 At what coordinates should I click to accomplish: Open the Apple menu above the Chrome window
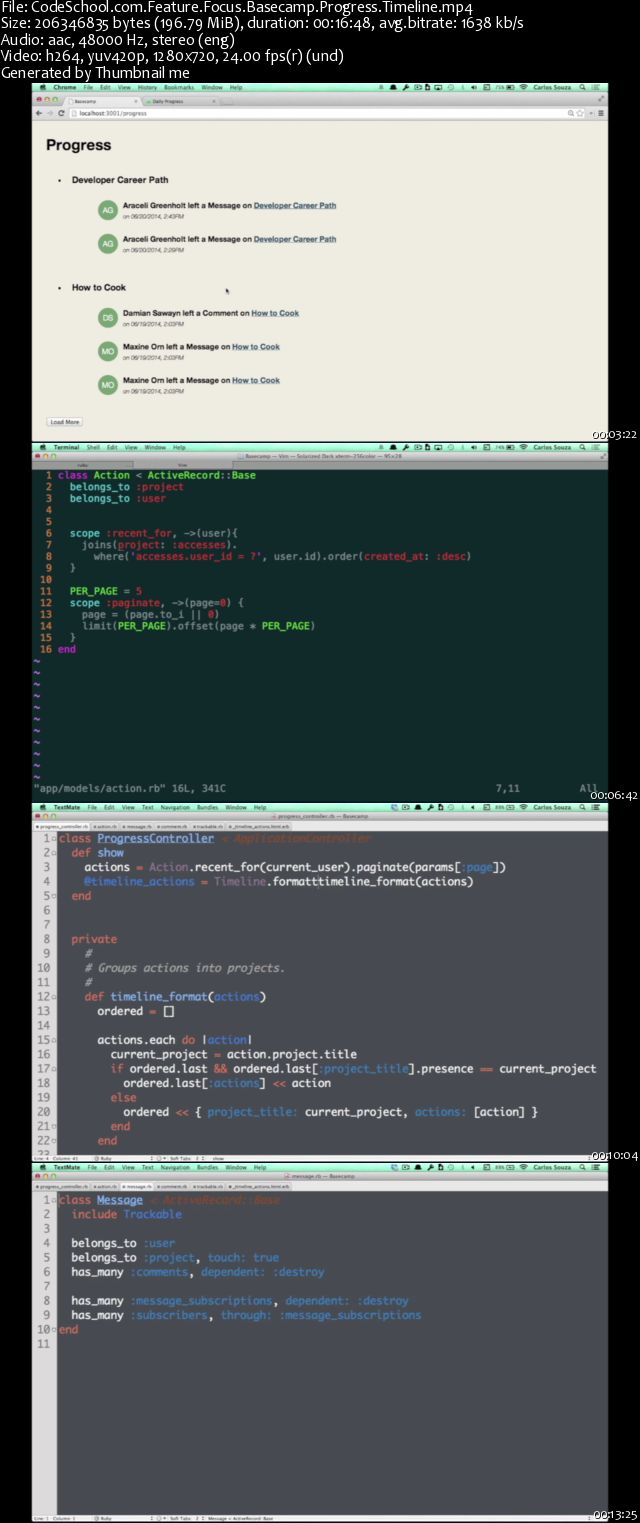click(x=42, y=88)
